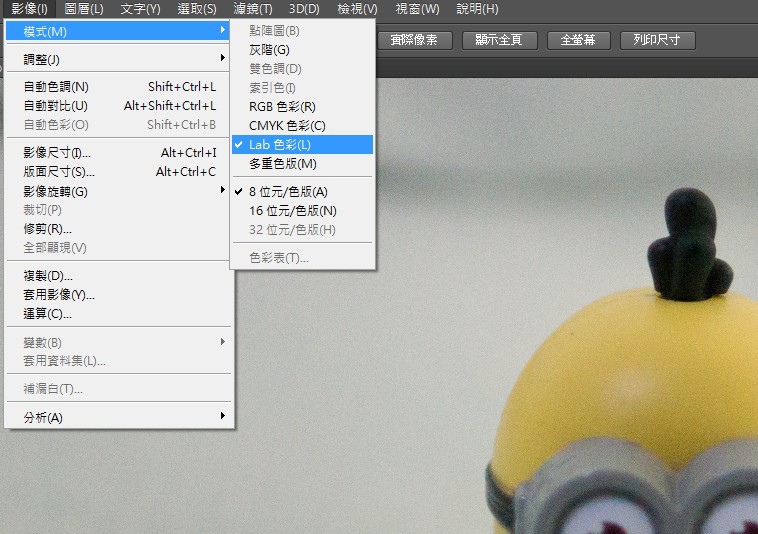The width and height of the screenshot is (758, 534).
Task: Open the 濾鏡(T) menu
Action: click(253, 9)
